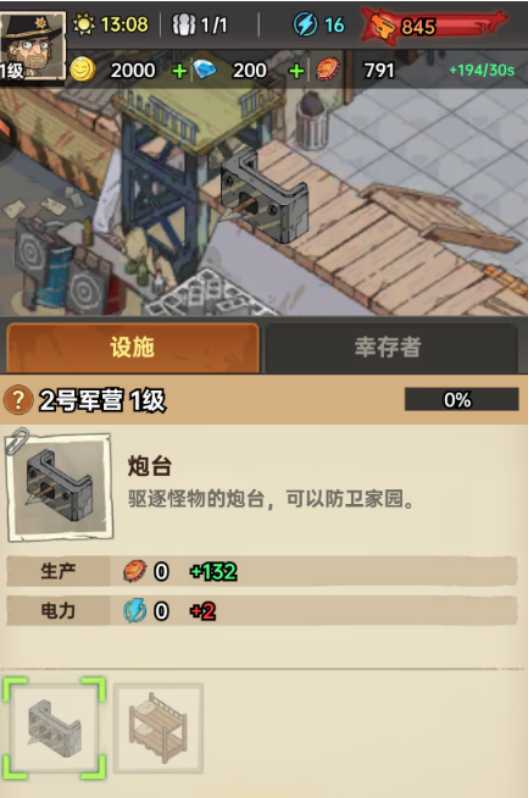The image size is (529, 798).
Task: Add diamonds with the plus beside 200
Action: pyautogui.click(x=296, y=71)
